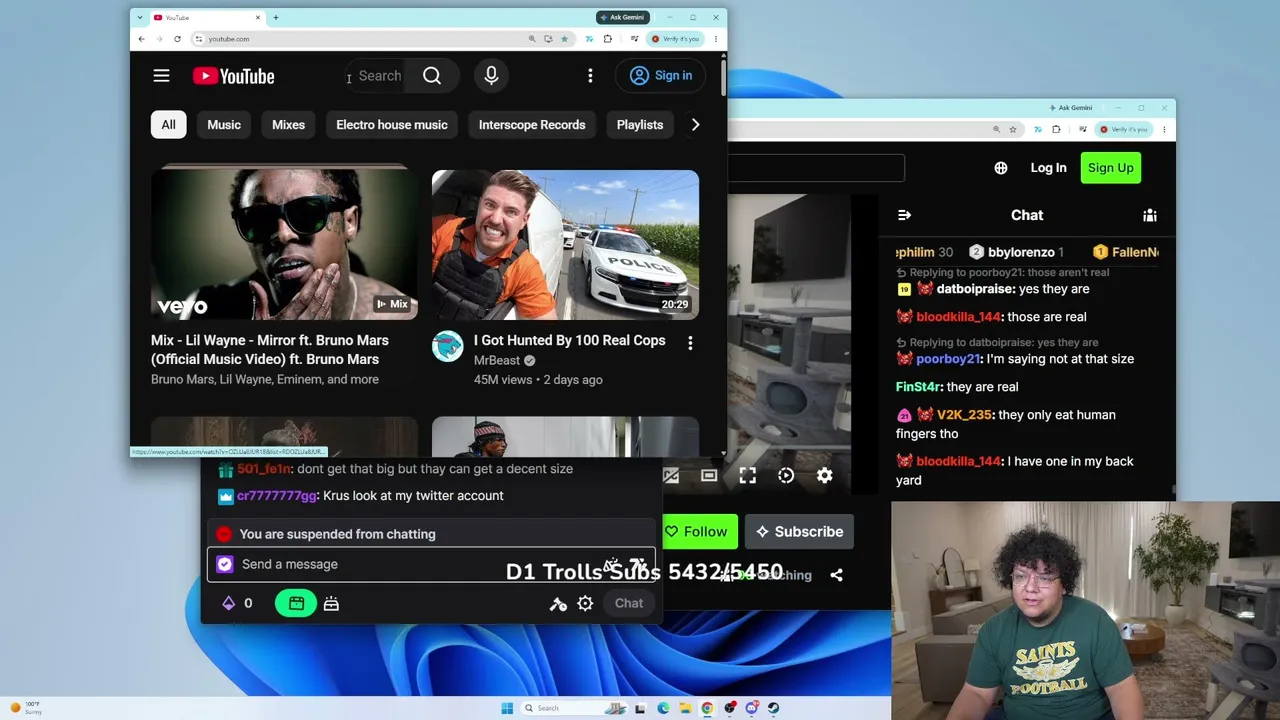This screenshot has height=720, width=1280.
Task: Open datboipraise's chat username
Action: [975, 289]
